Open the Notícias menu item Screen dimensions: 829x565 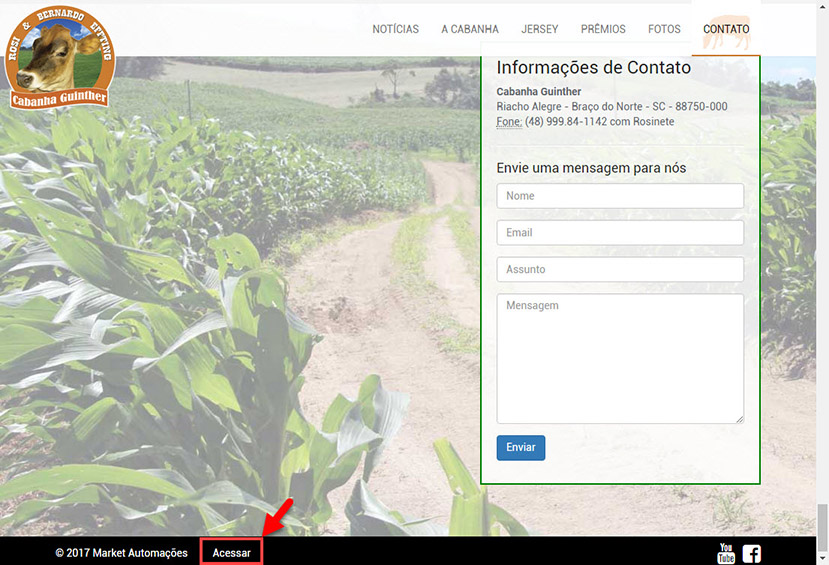[x=395, y=29]
